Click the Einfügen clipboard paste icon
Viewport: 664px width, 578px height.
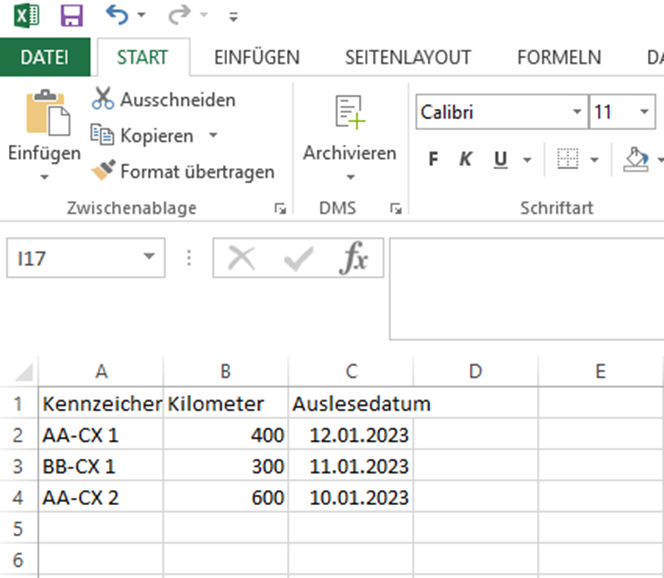click(44, 112)
